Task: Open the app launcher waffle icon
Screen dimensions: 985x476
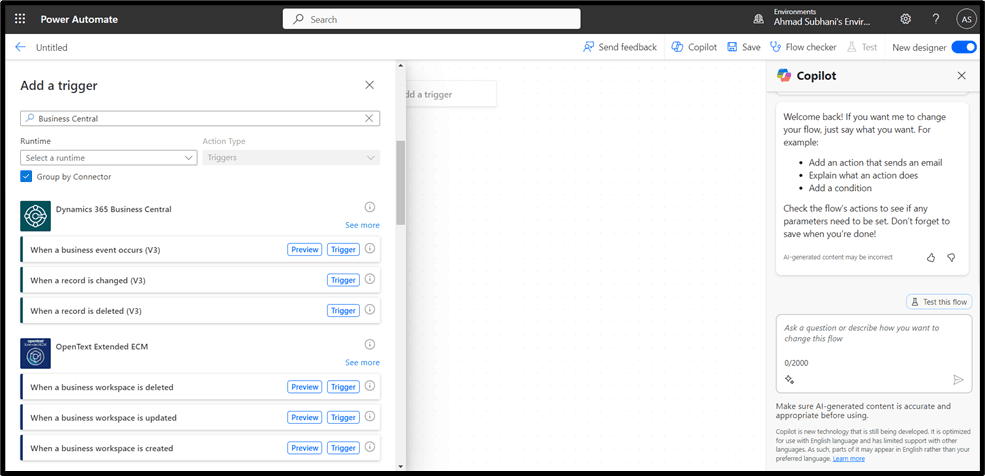Action: (20, 19)
